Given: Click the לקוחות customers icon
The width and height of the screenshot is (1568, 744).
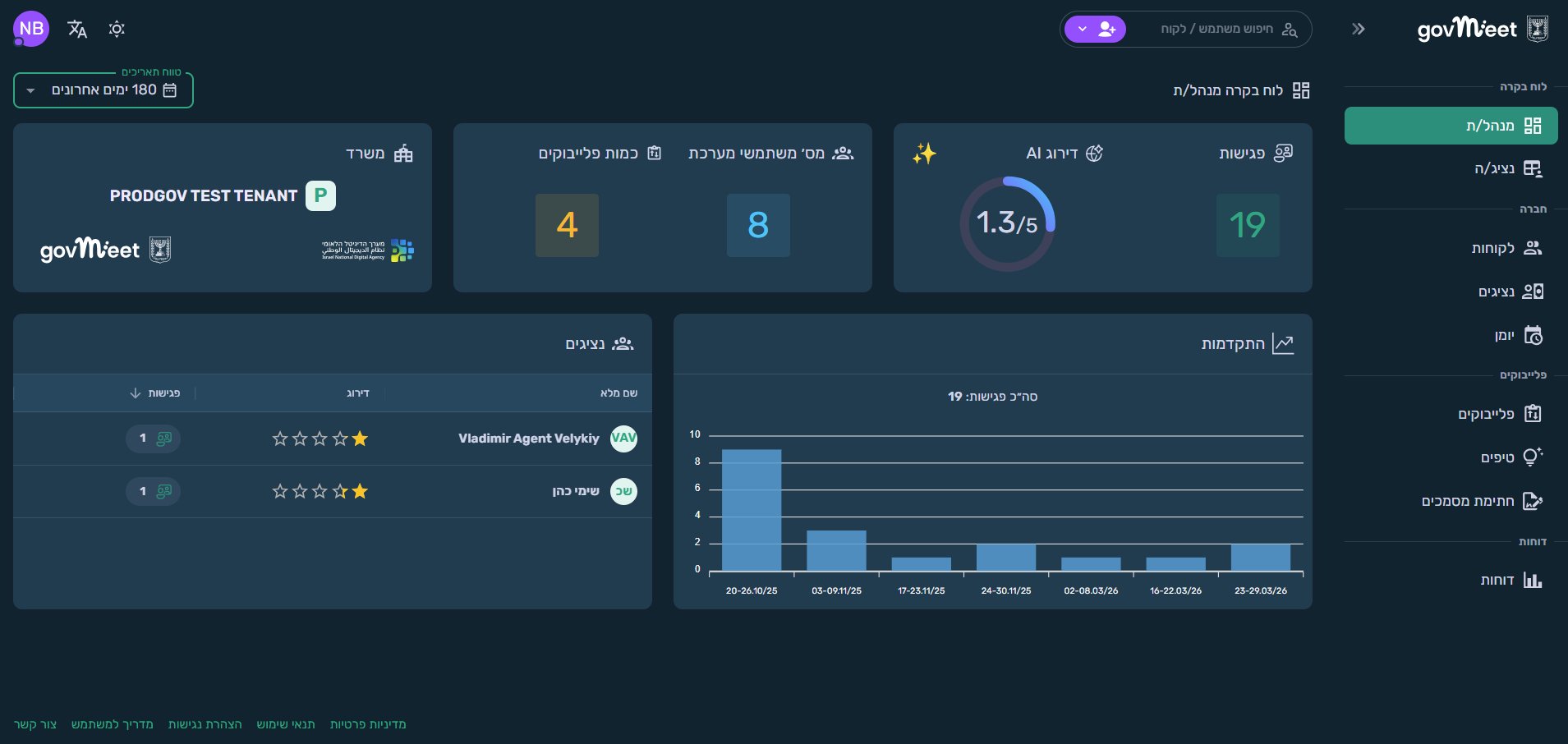Looking at the screenshot, I should [1533, 248].
